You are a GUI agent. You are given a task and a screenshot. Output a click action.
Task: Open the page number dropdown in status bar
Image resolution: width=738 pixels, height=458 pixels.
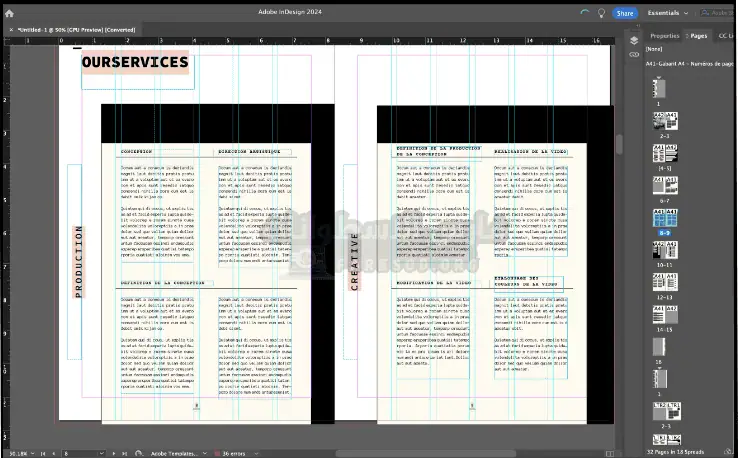point(100,453)
